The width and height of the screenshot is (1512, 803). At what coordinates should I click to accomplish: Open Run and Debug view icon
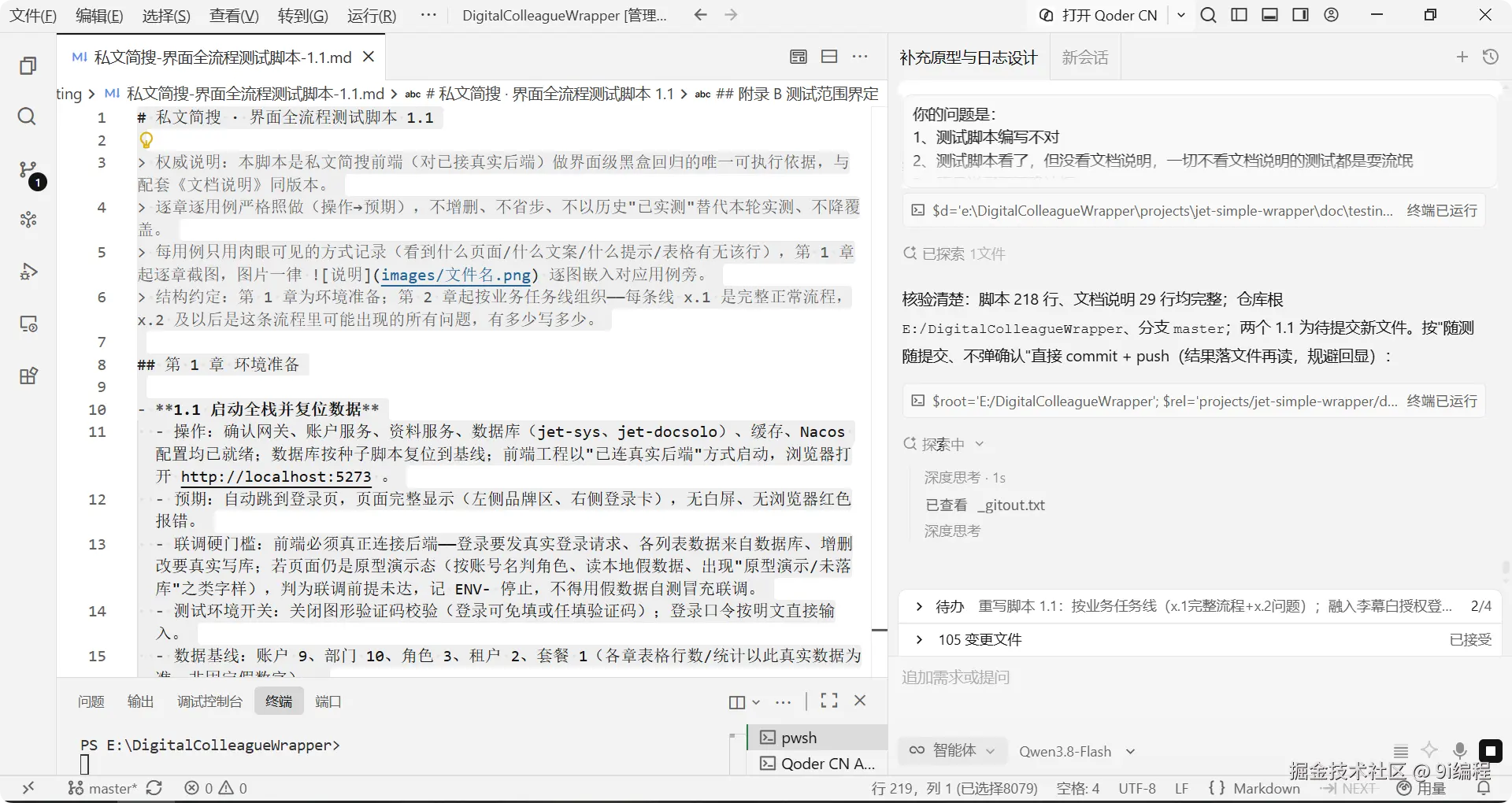(28, 272)
